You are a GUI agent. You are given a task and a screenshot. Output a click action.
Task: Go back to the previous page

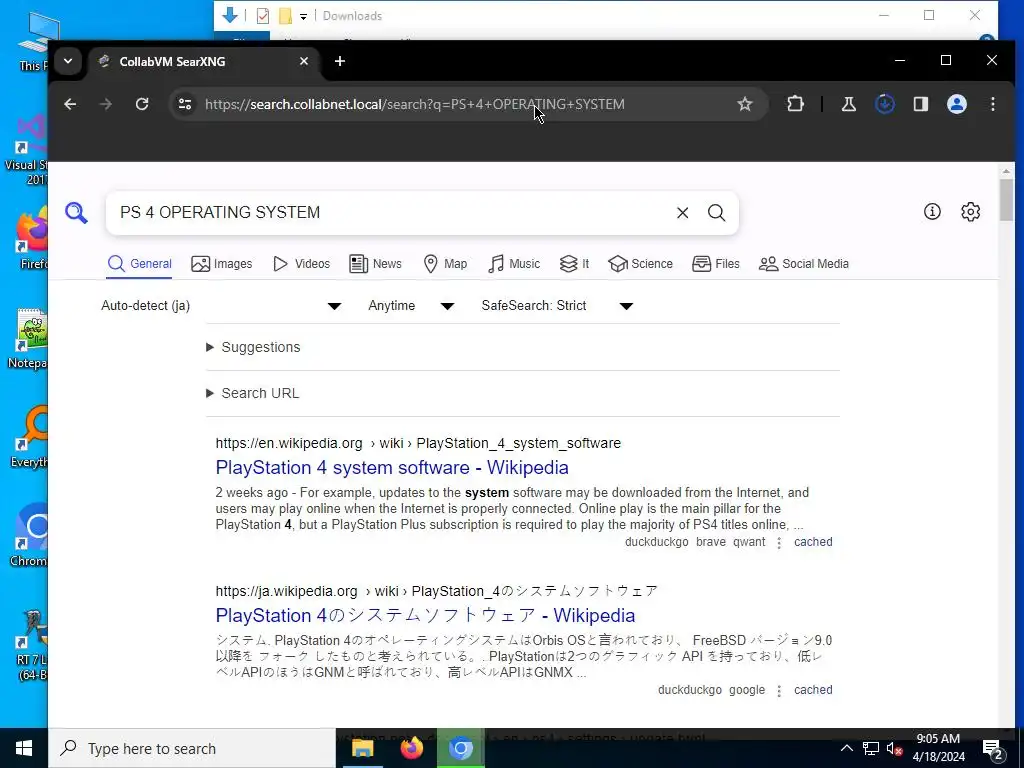click(70, 104)
